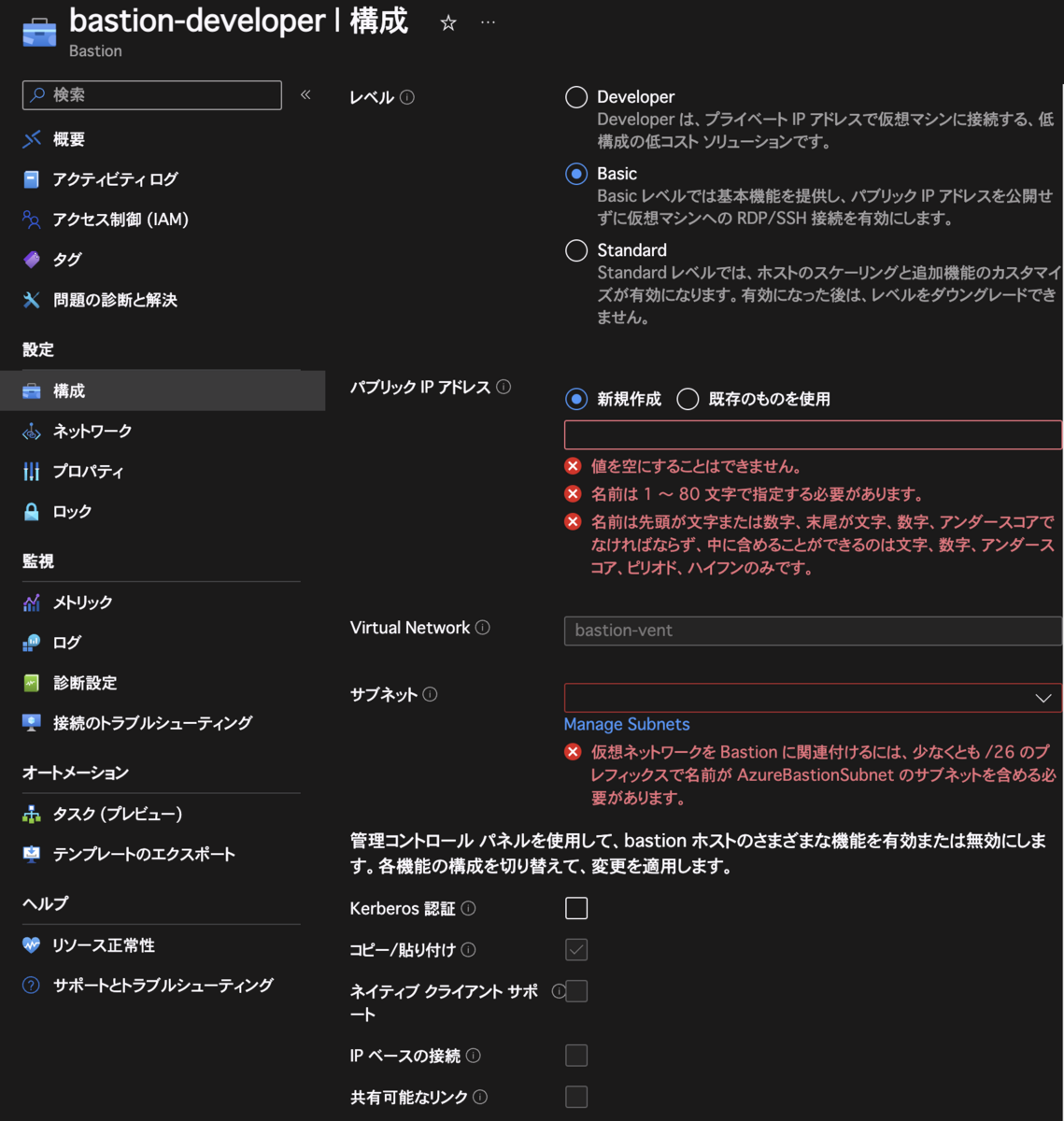Click the public IP address name field

point(813,434)
